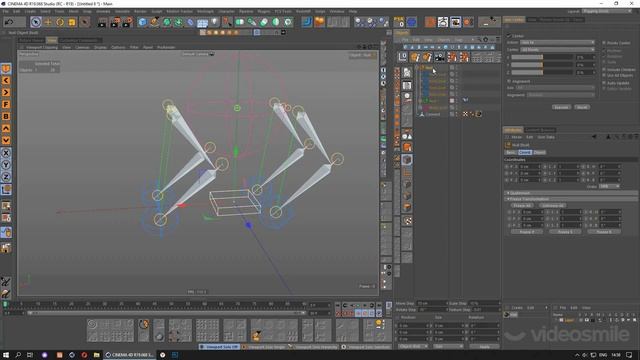Select the Rotate tool circle icon

[60, 22]
